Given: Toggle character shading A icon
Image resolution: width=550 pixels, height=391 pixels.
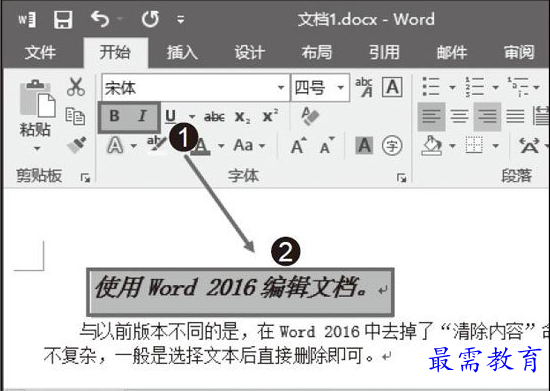Looking at the screenshot, I should click(x=364, y=145).
